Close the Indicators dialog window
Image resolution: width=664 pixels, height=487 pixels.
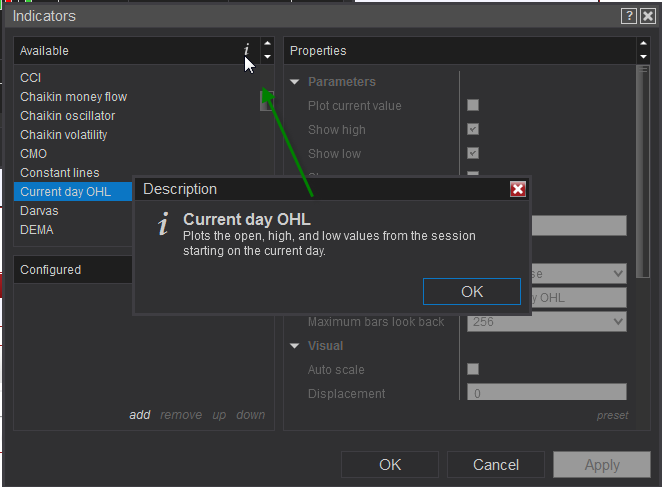tap(648, 16)
